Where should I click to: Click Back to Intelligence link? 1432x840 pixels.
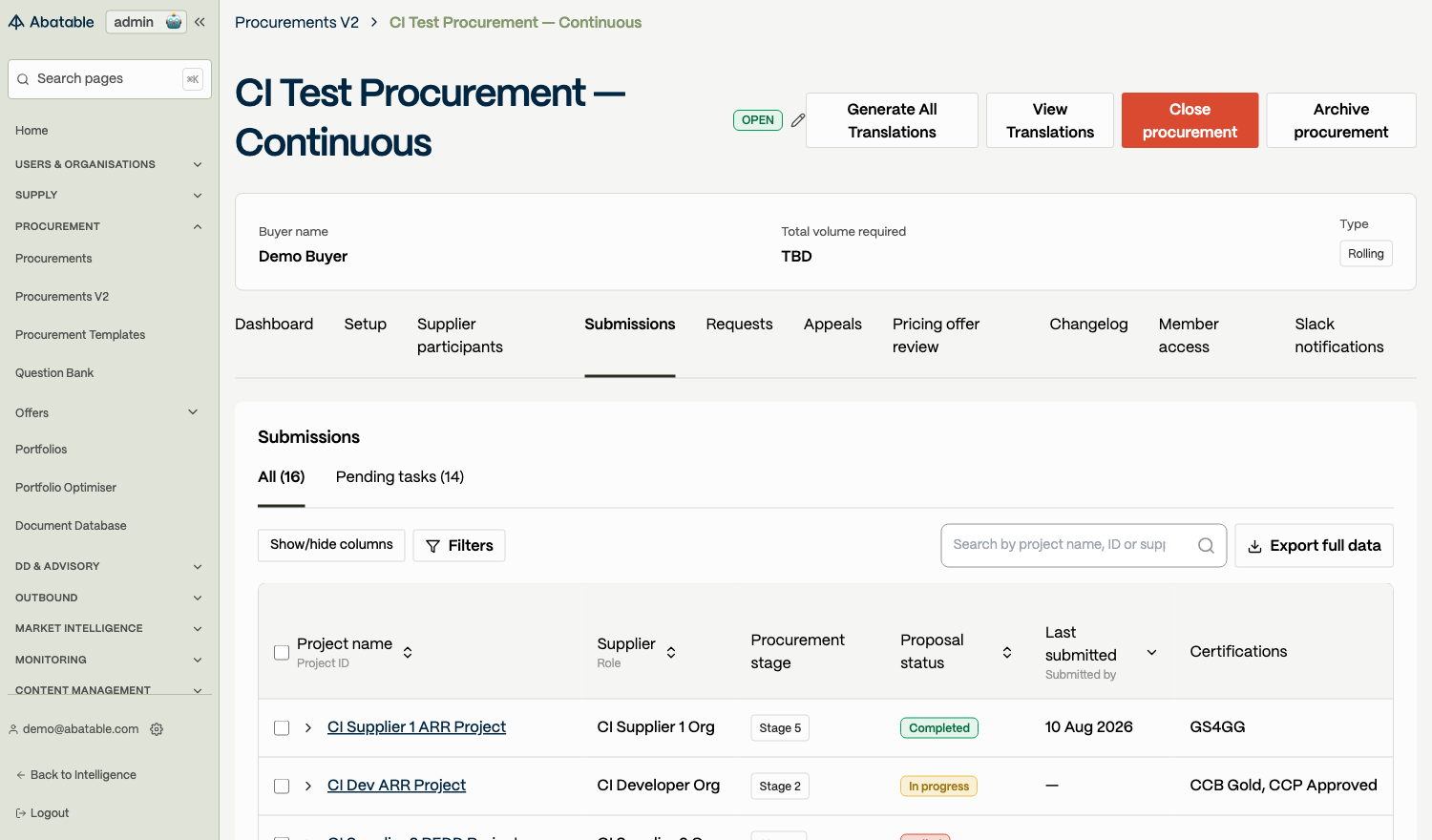76,775
